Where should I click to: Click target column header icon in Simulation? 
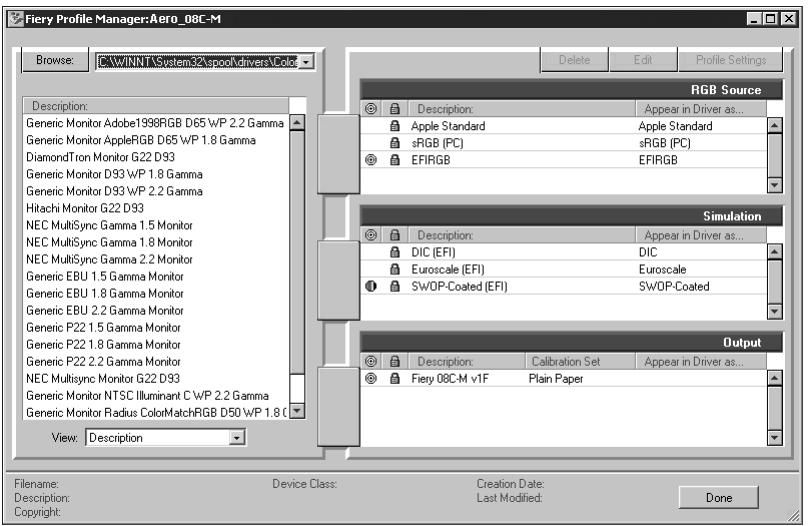(x=370, y=235)
